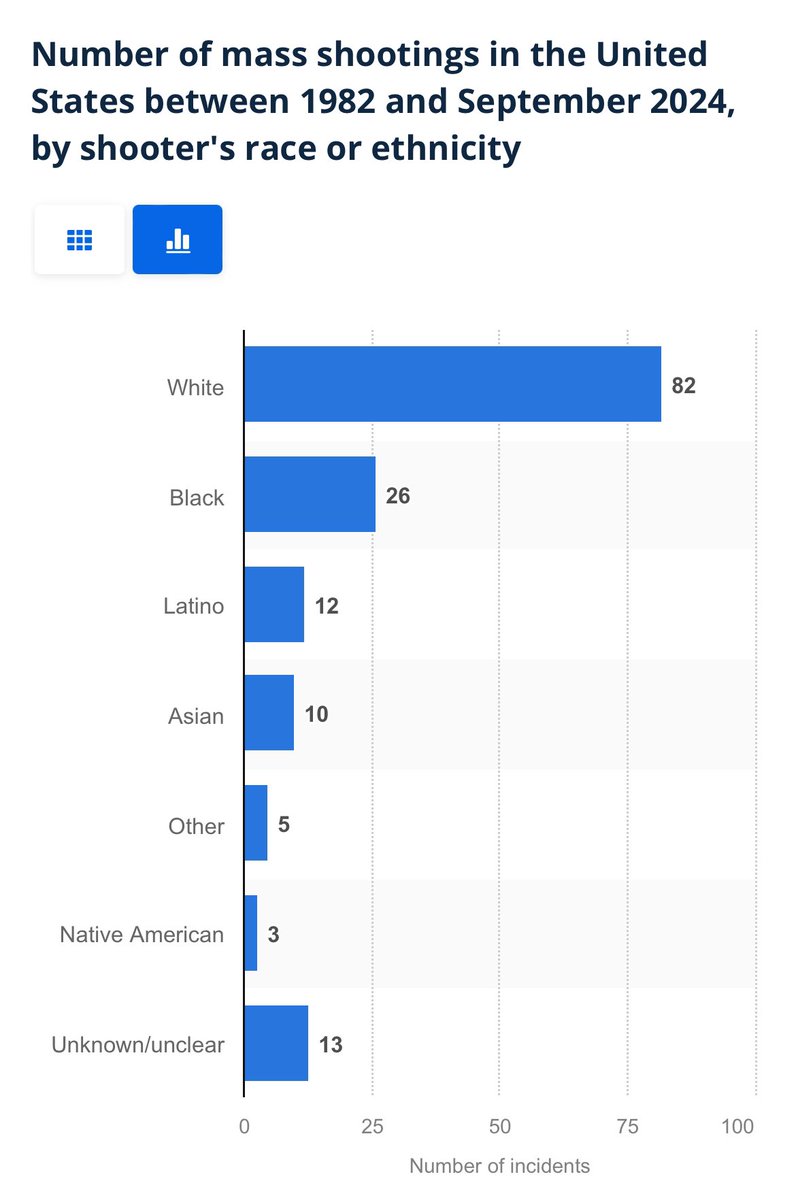Image resolution: width=796 pixels, height=1200 pixels.
Task: Click the 13 value label
Action: (331, 1045)
